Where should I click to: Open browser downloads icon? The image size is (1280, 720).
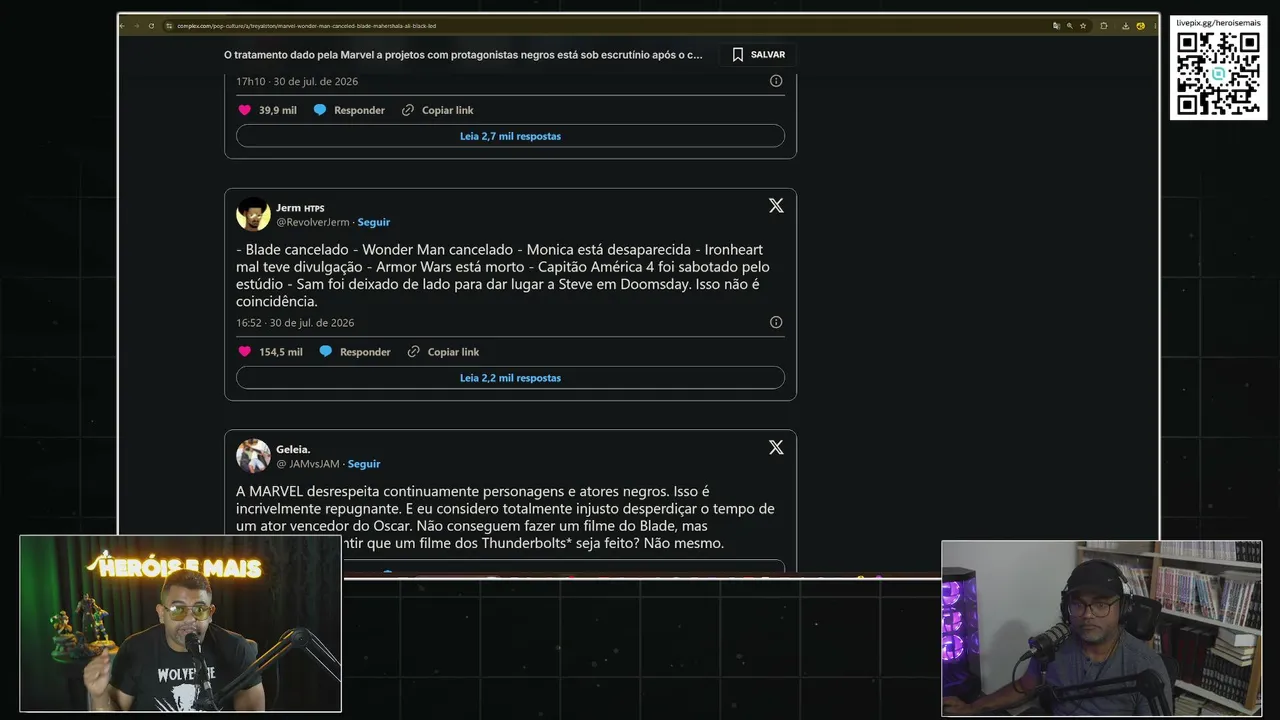pyautogui.click(x=1126, y=26)
